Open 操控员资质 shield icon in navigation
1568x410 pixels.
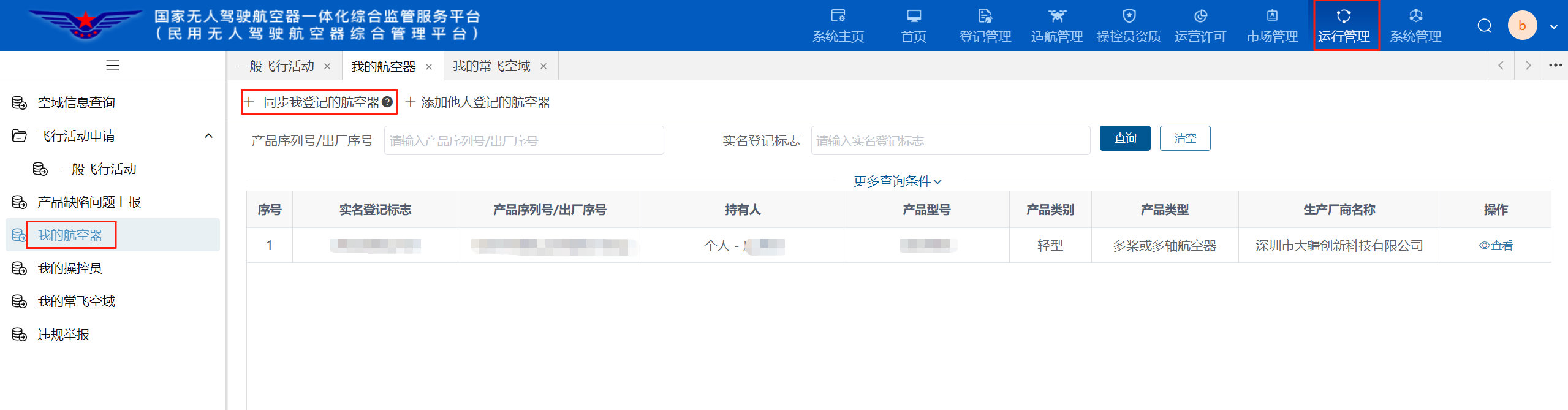1129,17
